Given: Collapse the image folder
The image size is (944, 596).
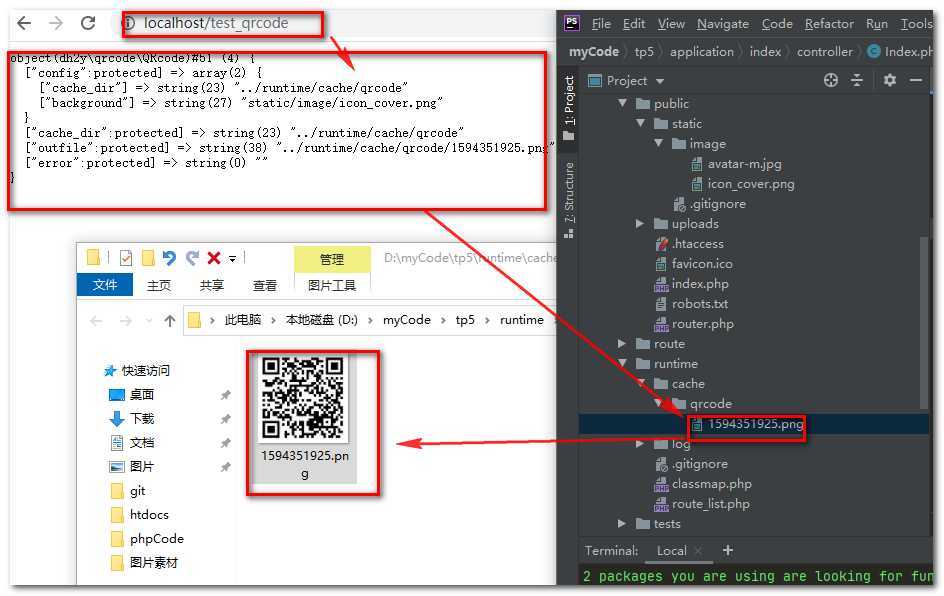Looking at the screenshot, I should tap(659, 143).
